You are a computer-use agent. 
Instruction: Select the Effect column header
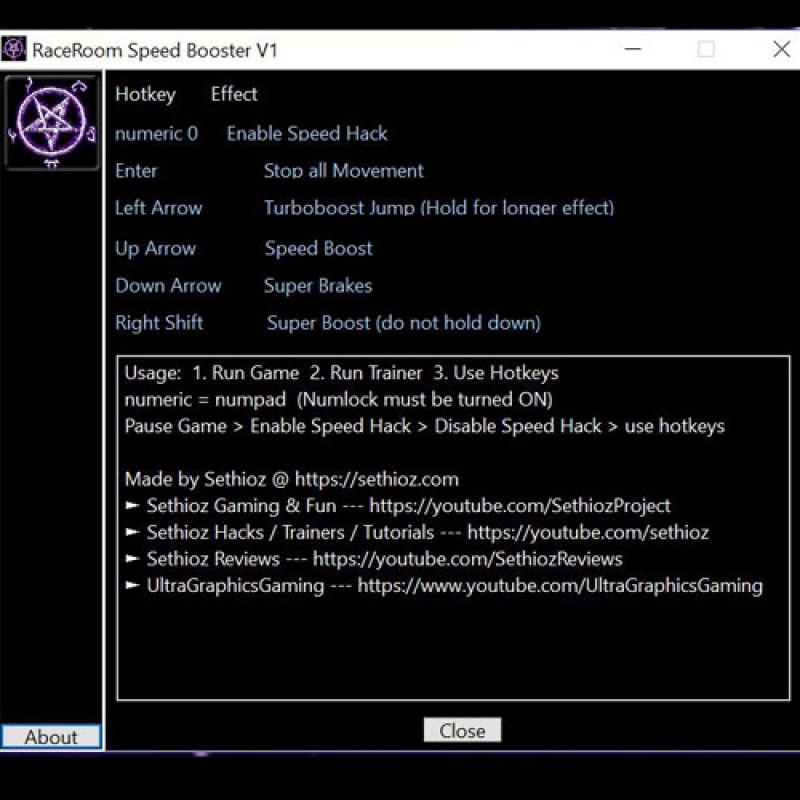pyautogui.click(x=234, y=94)
